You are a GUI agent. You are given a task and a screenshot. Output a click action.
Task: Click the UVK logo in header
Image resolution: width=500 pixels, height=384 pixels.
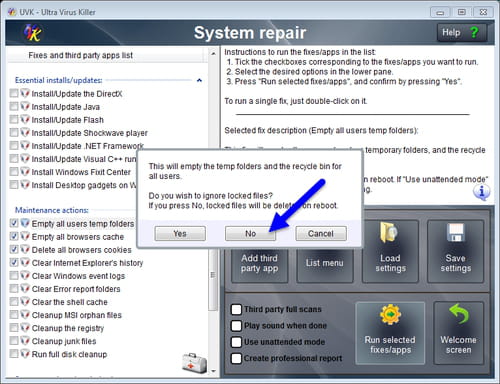32,33
